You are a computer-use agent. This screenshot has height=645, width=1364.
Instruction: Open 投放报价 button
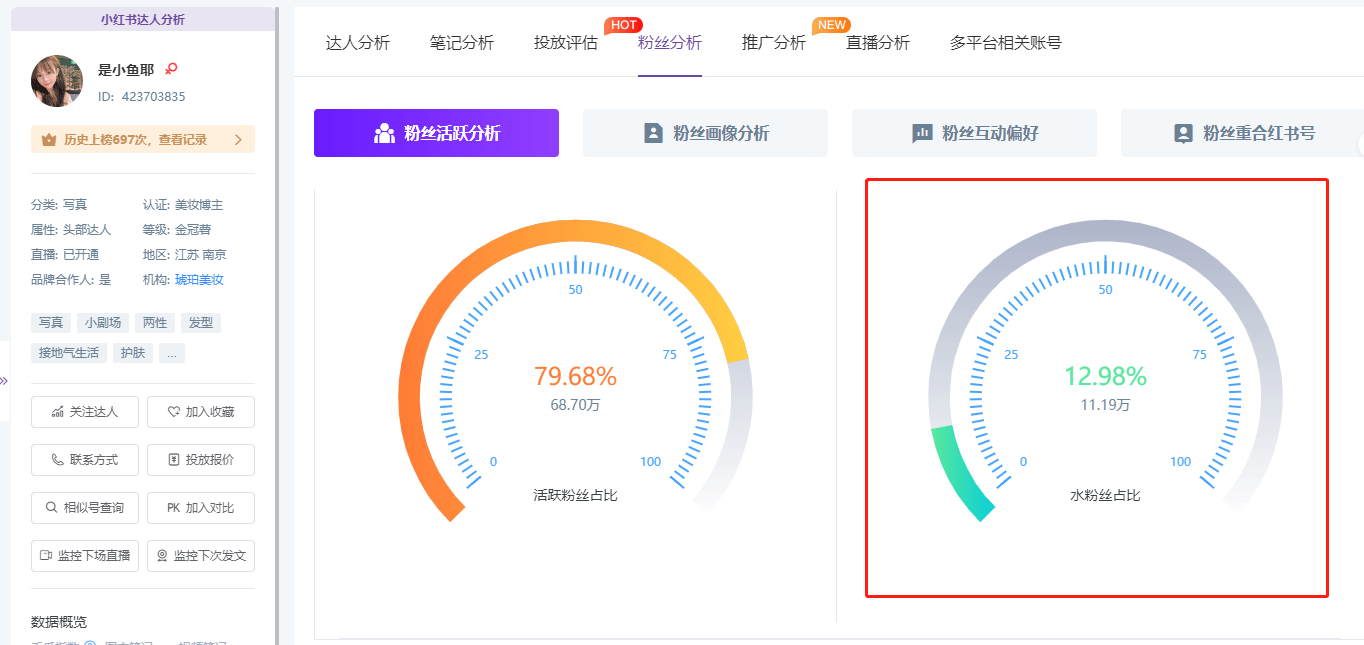click(201, 460)
